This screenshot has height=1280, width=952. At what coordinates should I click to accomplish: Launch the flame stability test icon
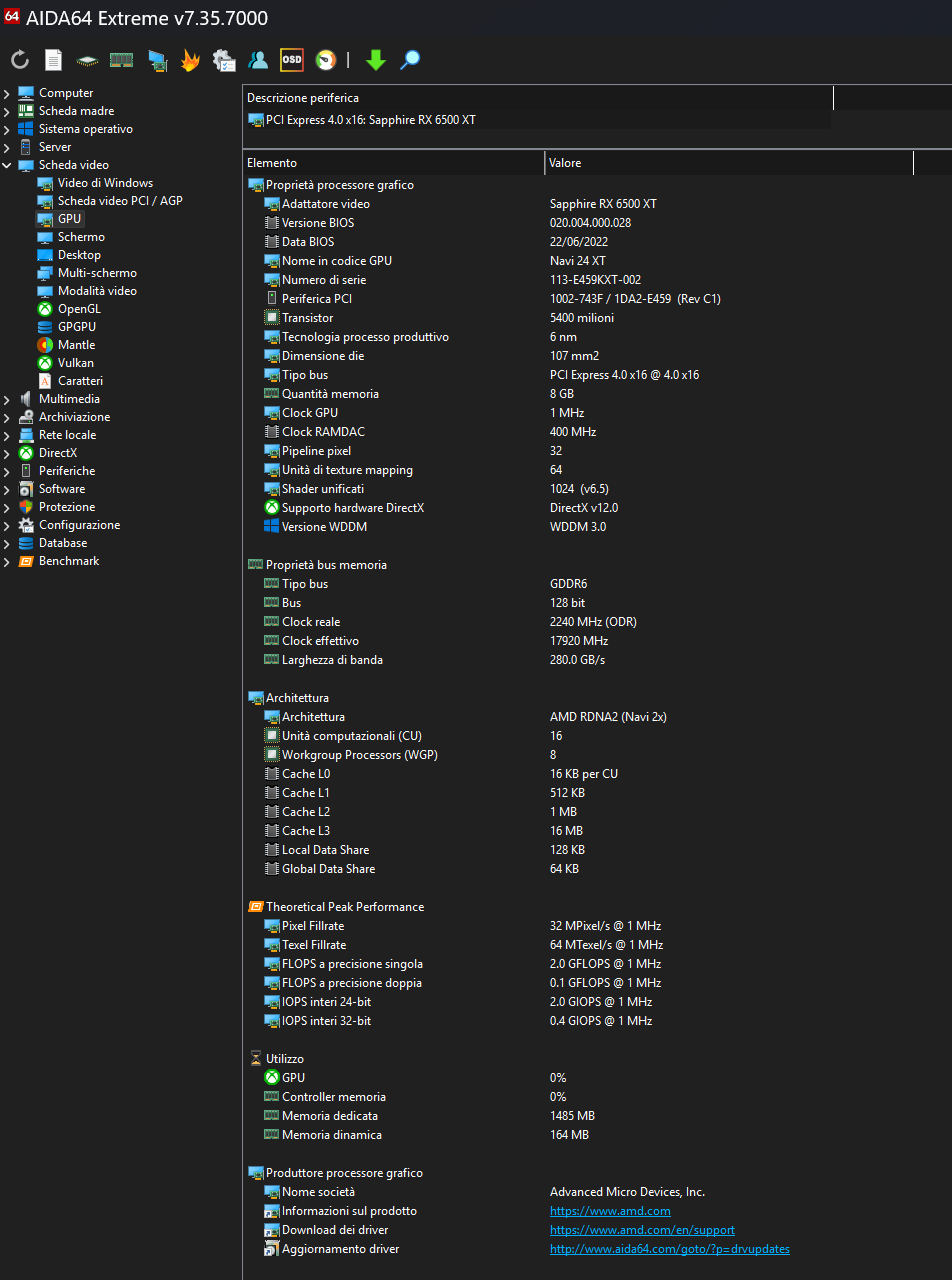point(190,60)
